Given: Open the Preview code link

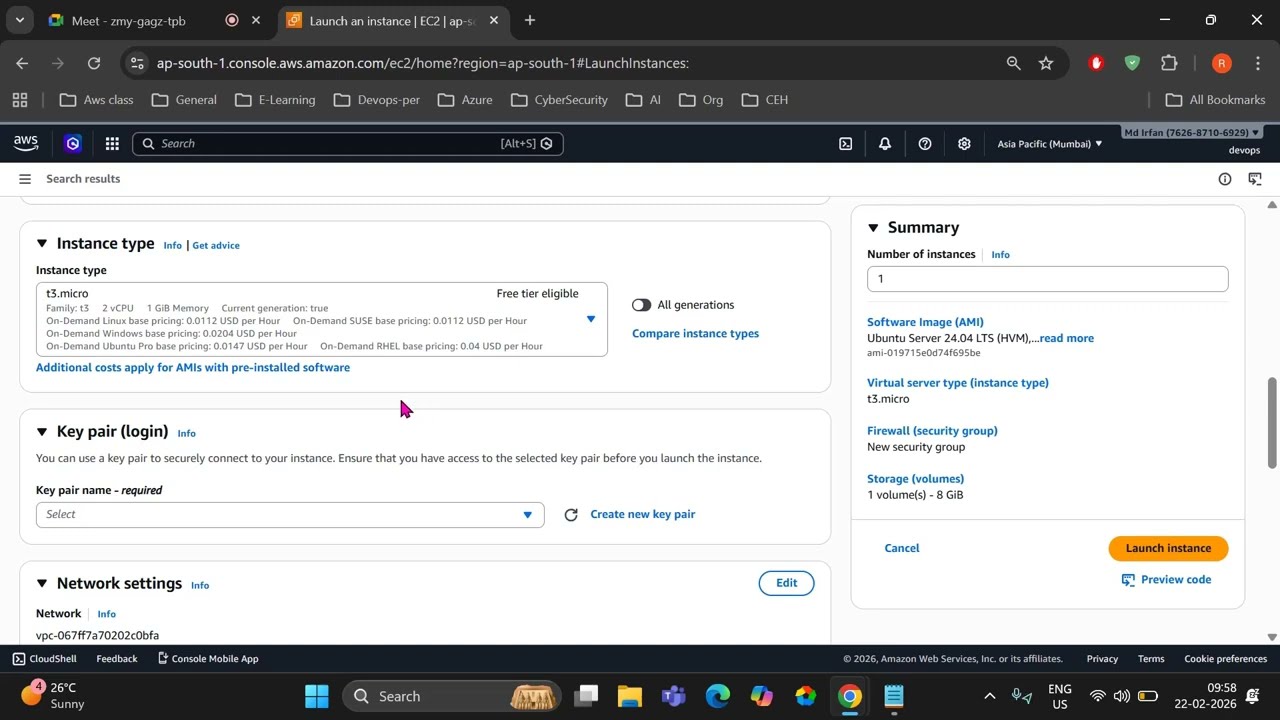Looking at the screenshot, I should (1166, 580).
